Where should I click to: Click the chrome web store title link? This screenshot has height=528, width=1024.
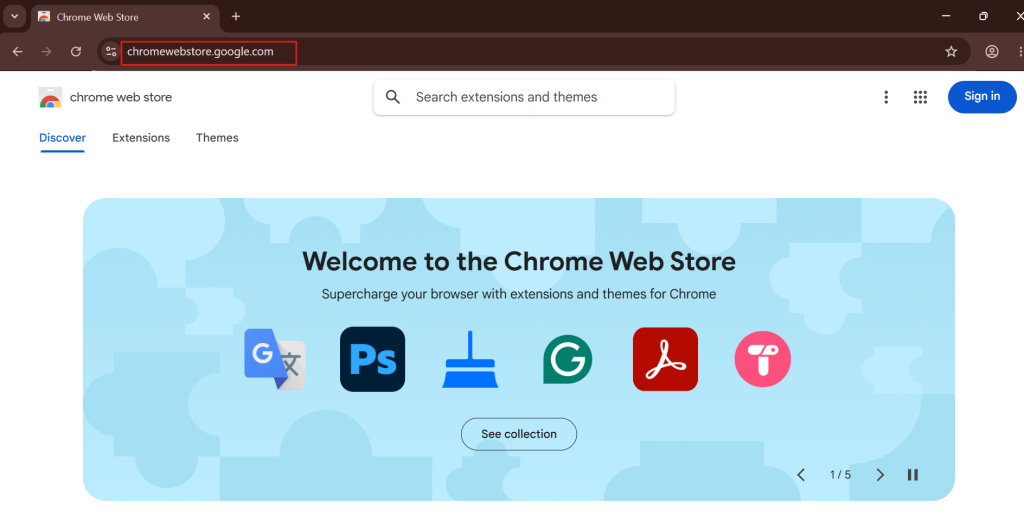[121, 97]
